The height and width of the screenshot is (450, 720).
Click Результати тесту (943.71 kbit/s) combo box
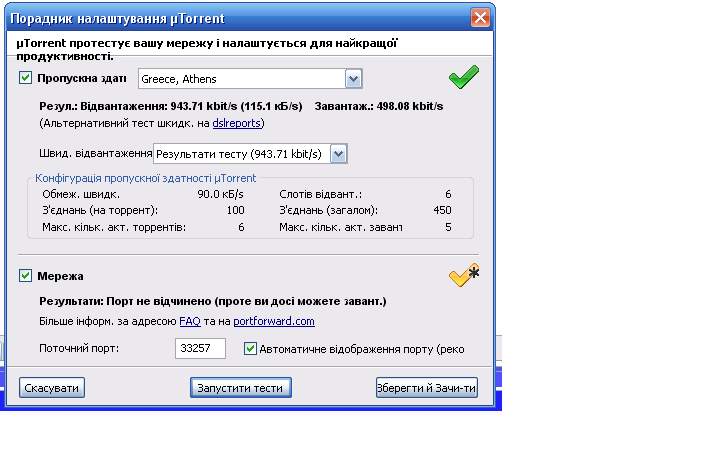pyautogui.click(x=250, y=154)
